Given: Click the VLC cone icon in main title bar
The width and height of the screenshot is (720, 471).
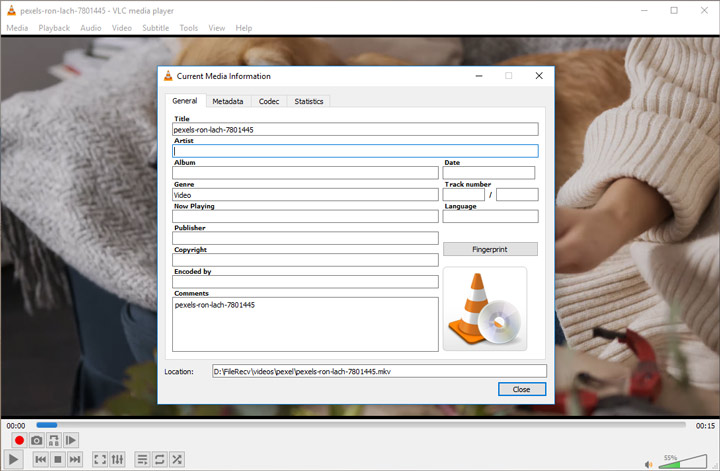Looking at the screenshot, I should (x=11, y=10).
